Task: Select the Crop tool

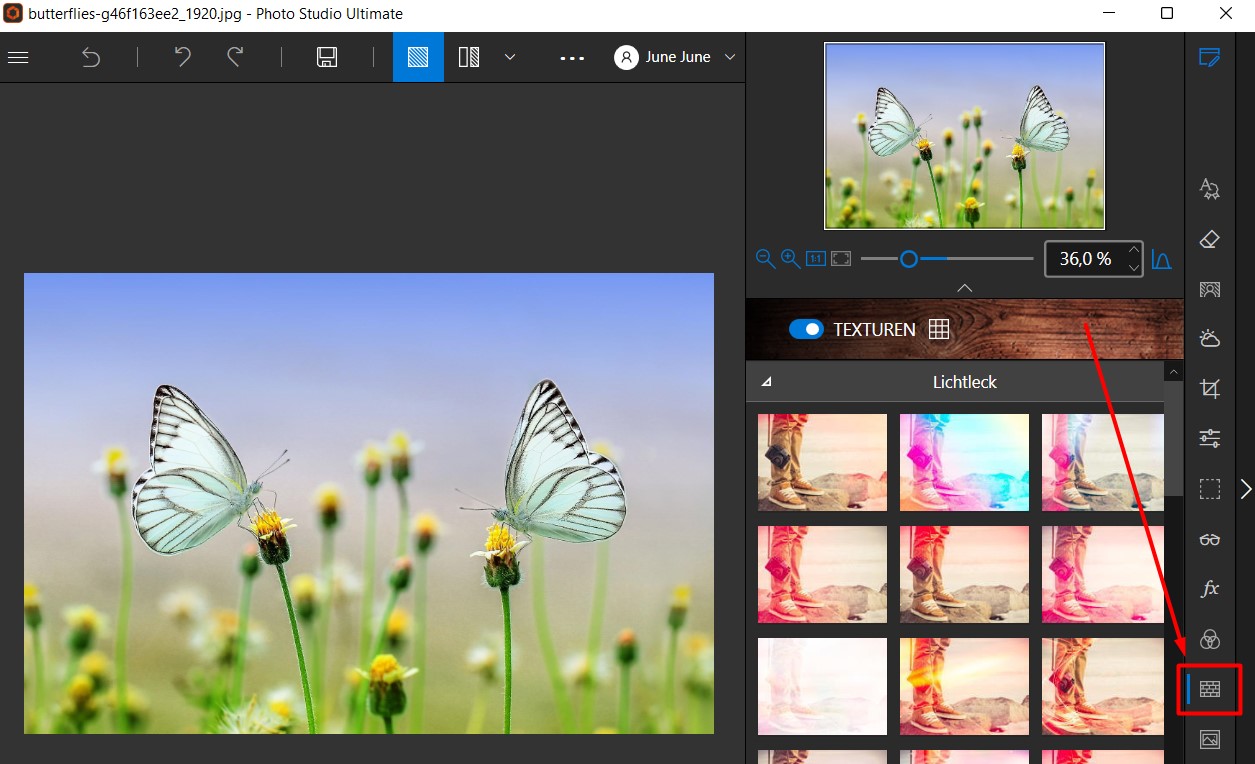Action: pyautogui.click(x=1210, y=388)
